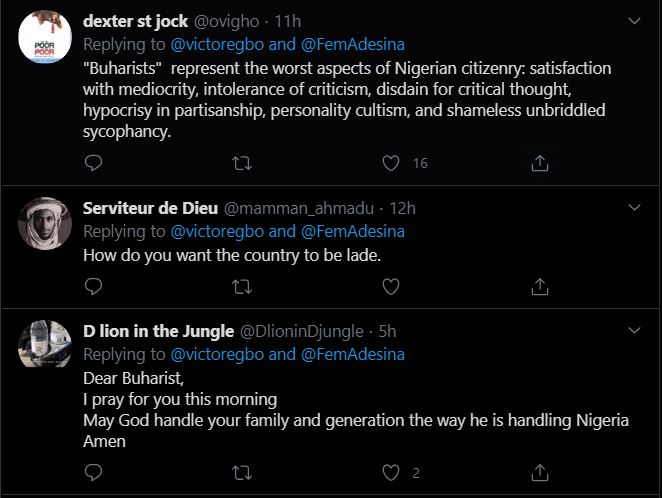Like Serviteur de Dieu's tweet
662x498 pixels.
pos(391,287)
